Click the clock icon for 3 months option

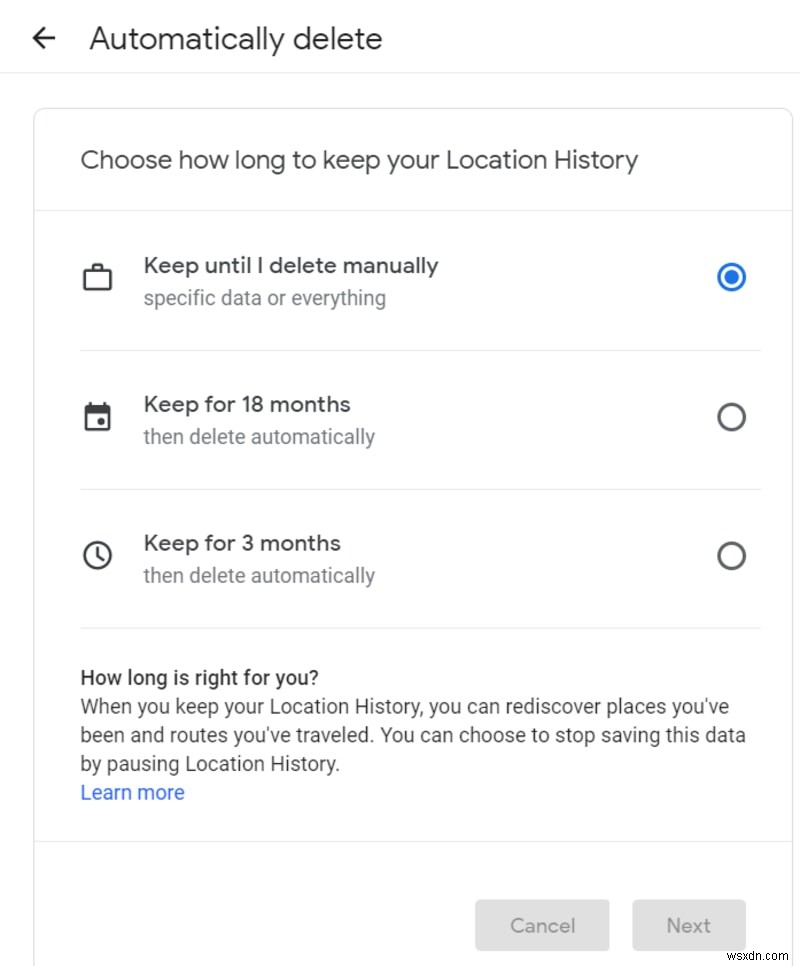click(97, 555)
